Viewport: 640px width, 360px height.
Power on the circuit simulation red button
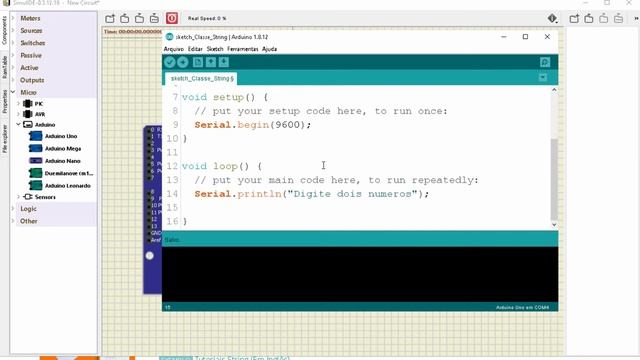(172, 18)
